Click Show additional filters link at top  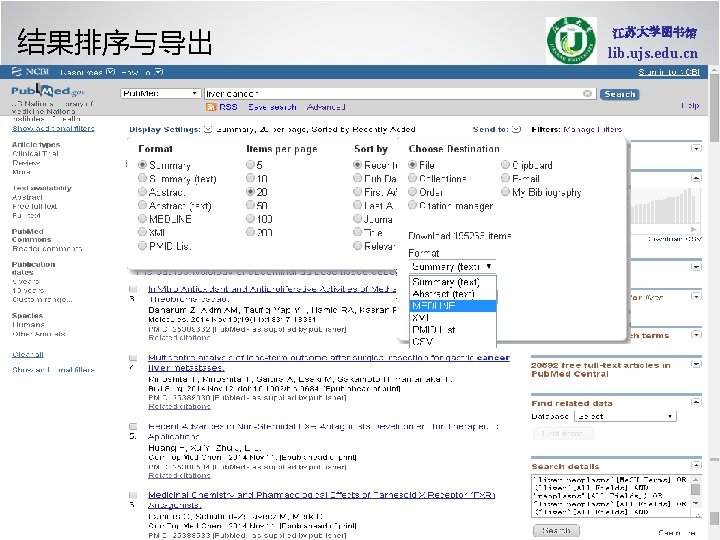[53, 129]
